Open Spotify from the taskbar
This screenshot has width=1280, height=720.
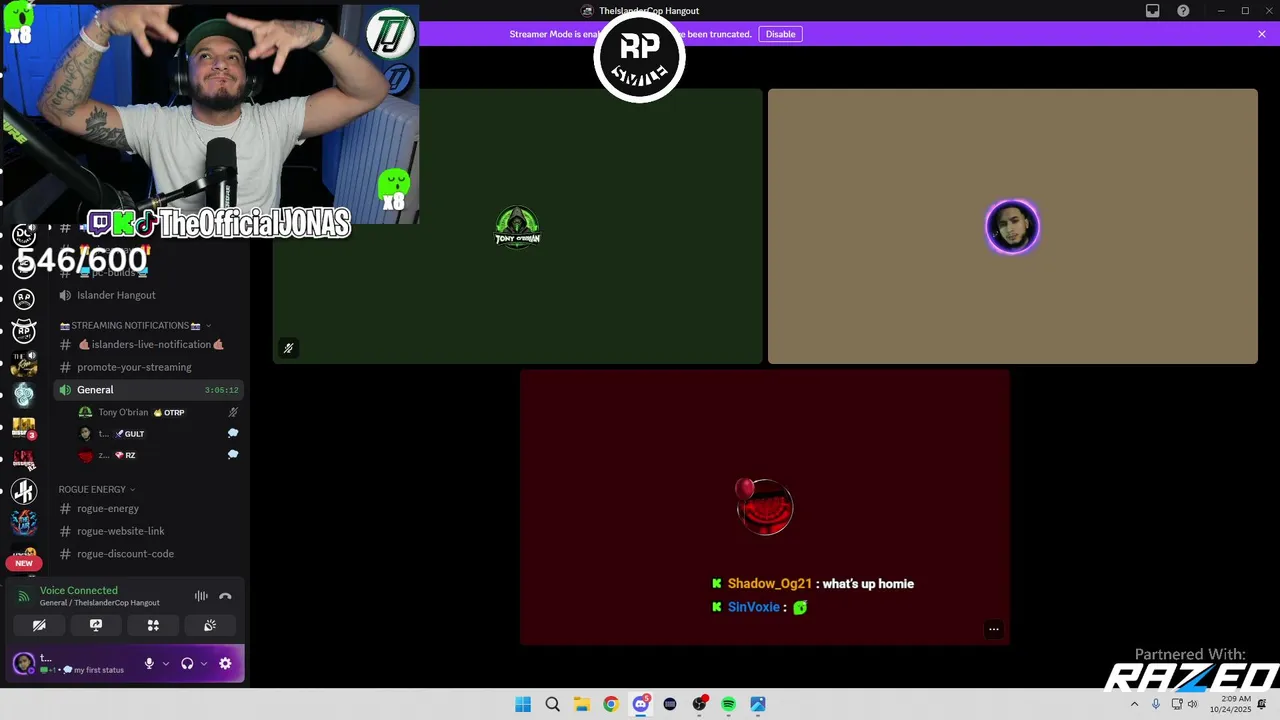(x=728, y=704)
